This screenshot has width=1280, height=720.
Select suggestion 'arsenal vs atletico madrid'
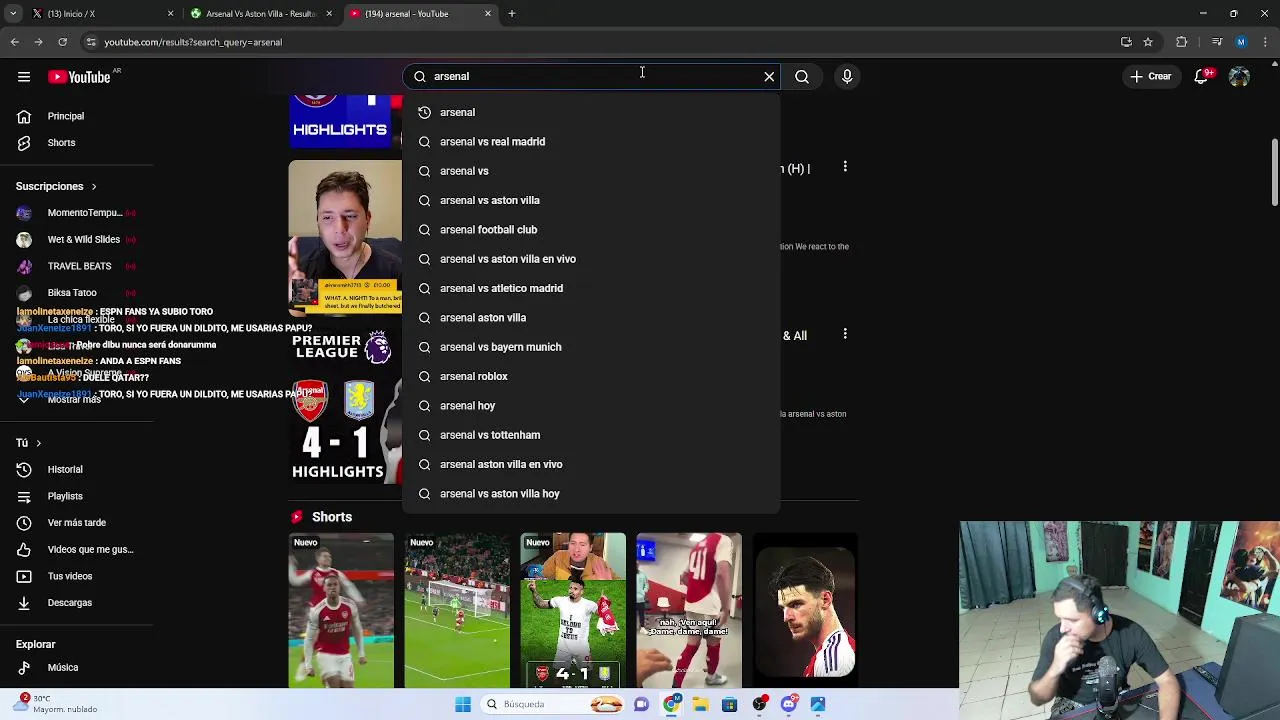[x=591, y=288]
